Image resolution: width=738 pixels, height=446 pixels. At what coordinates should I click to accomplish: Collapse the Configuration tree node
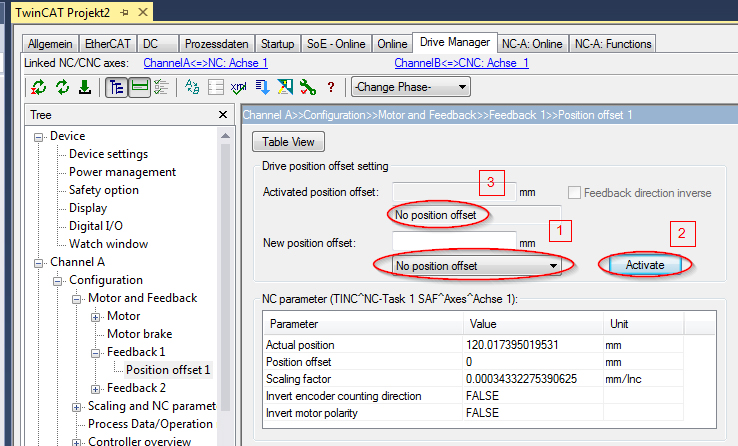click(x=57, y=281)
